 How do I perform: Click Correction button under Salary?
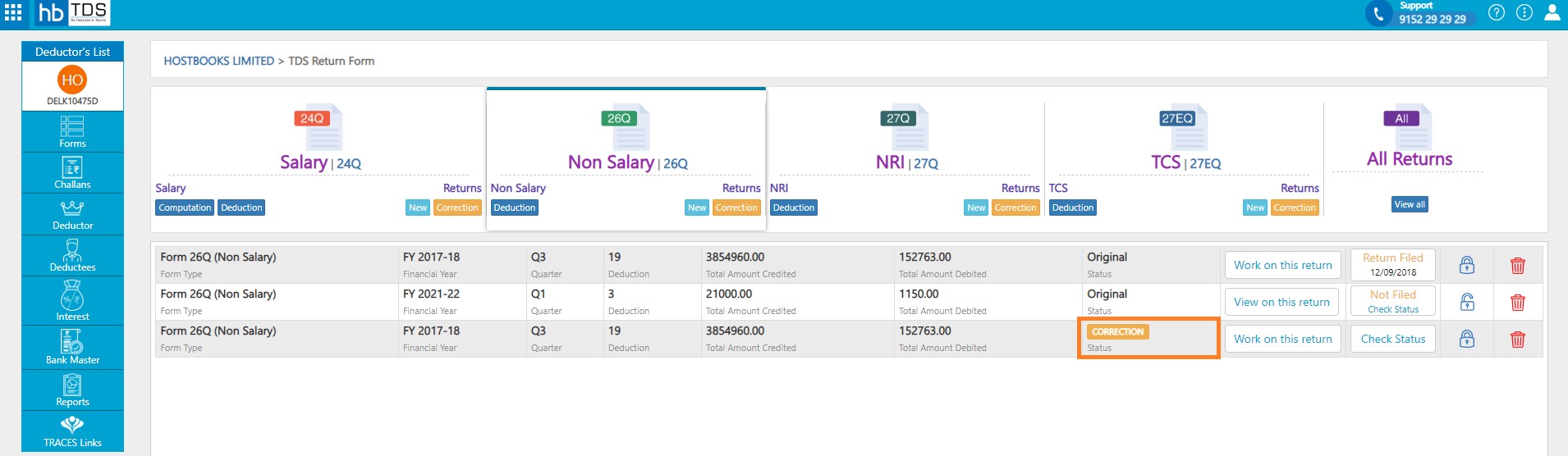(457, 207)
